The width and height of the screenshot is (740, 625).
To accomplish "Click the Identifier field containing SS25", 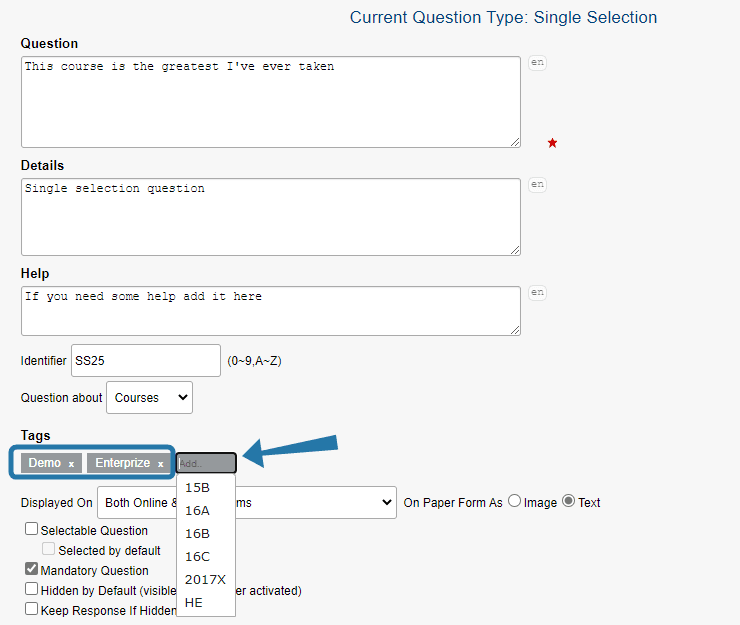I will click(145, 361).
